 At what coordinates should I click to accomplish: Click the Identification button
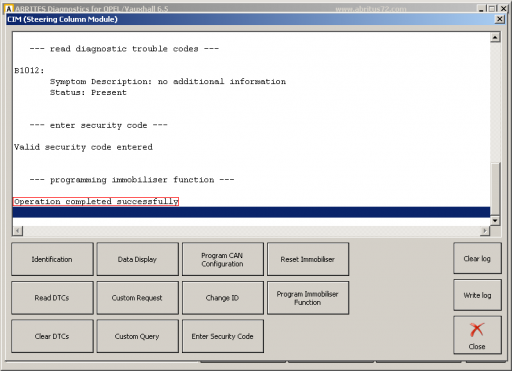click(x=52, y=259)
